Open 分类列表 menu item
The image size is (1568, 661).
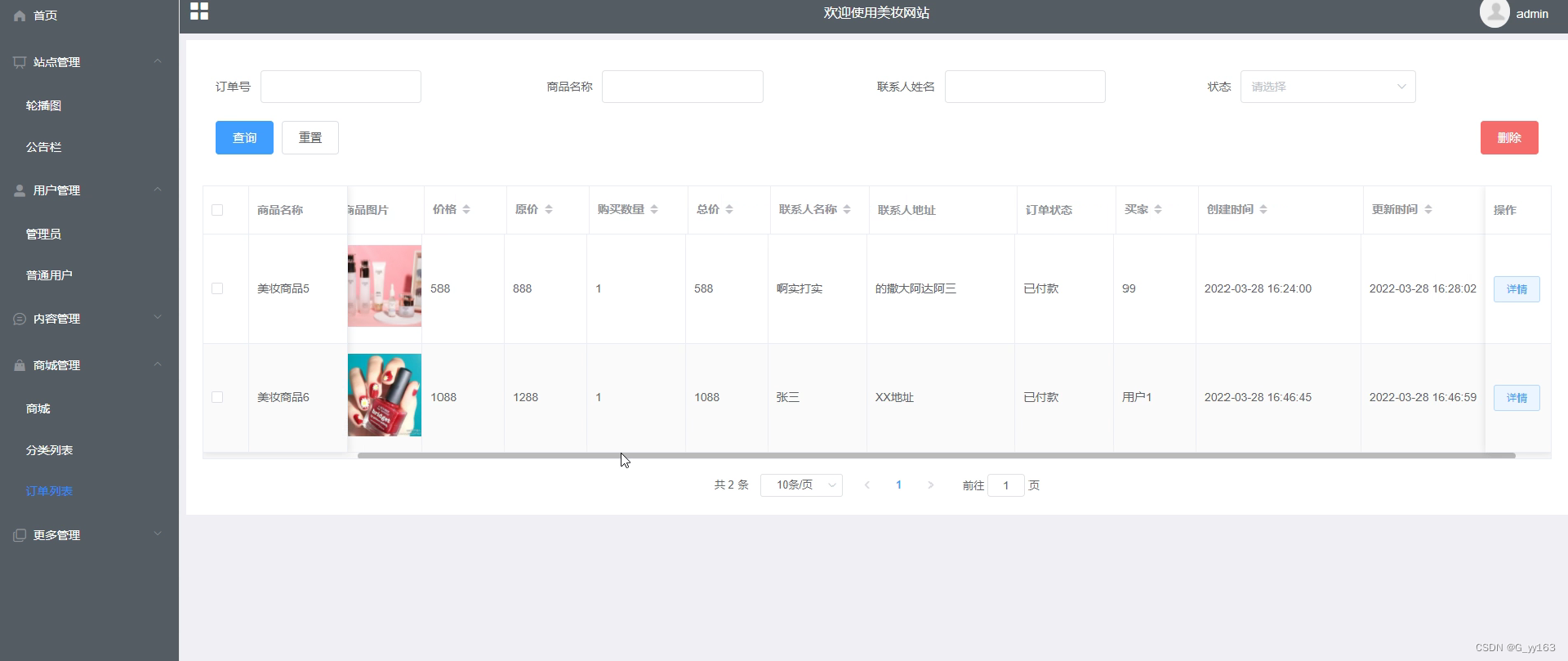(x=49, y=450)
